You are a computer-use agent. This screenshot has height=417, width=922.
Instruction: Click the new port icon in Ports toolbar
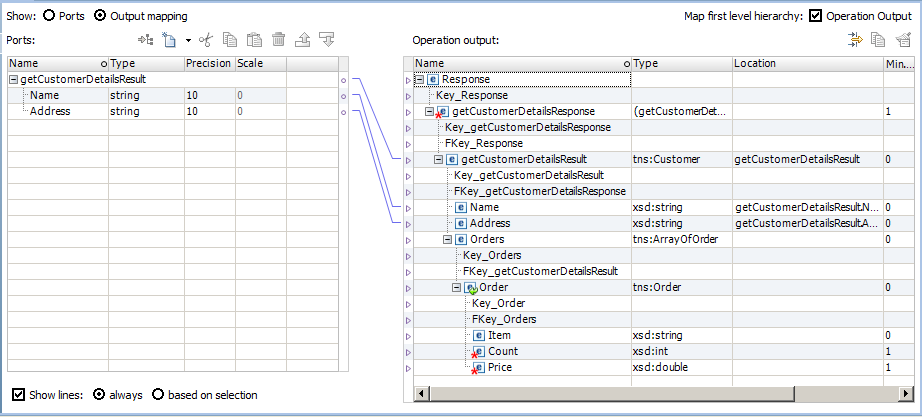click(170, 40)
